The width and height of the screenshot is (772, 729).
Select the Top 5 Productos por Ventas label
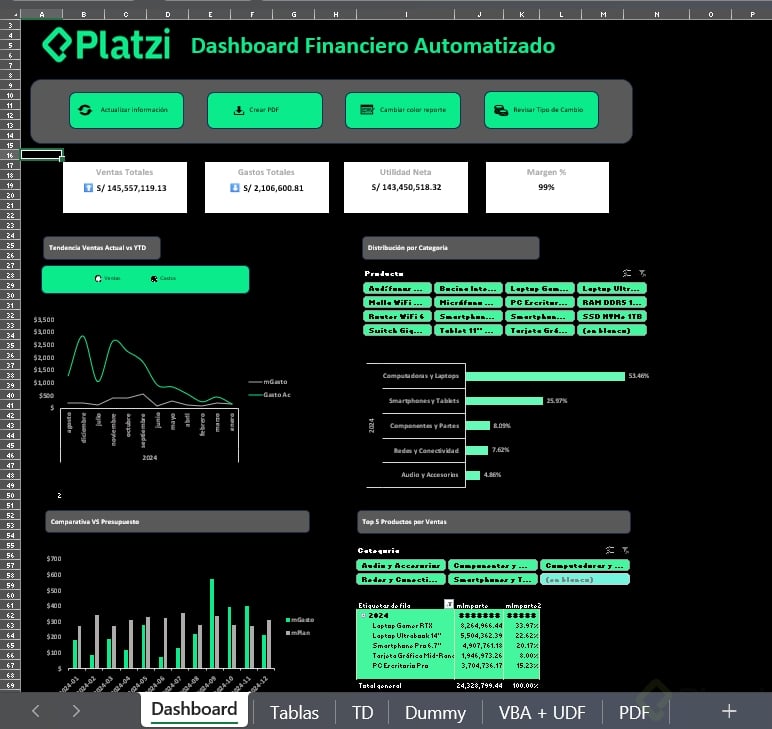(x=493, y=521)
